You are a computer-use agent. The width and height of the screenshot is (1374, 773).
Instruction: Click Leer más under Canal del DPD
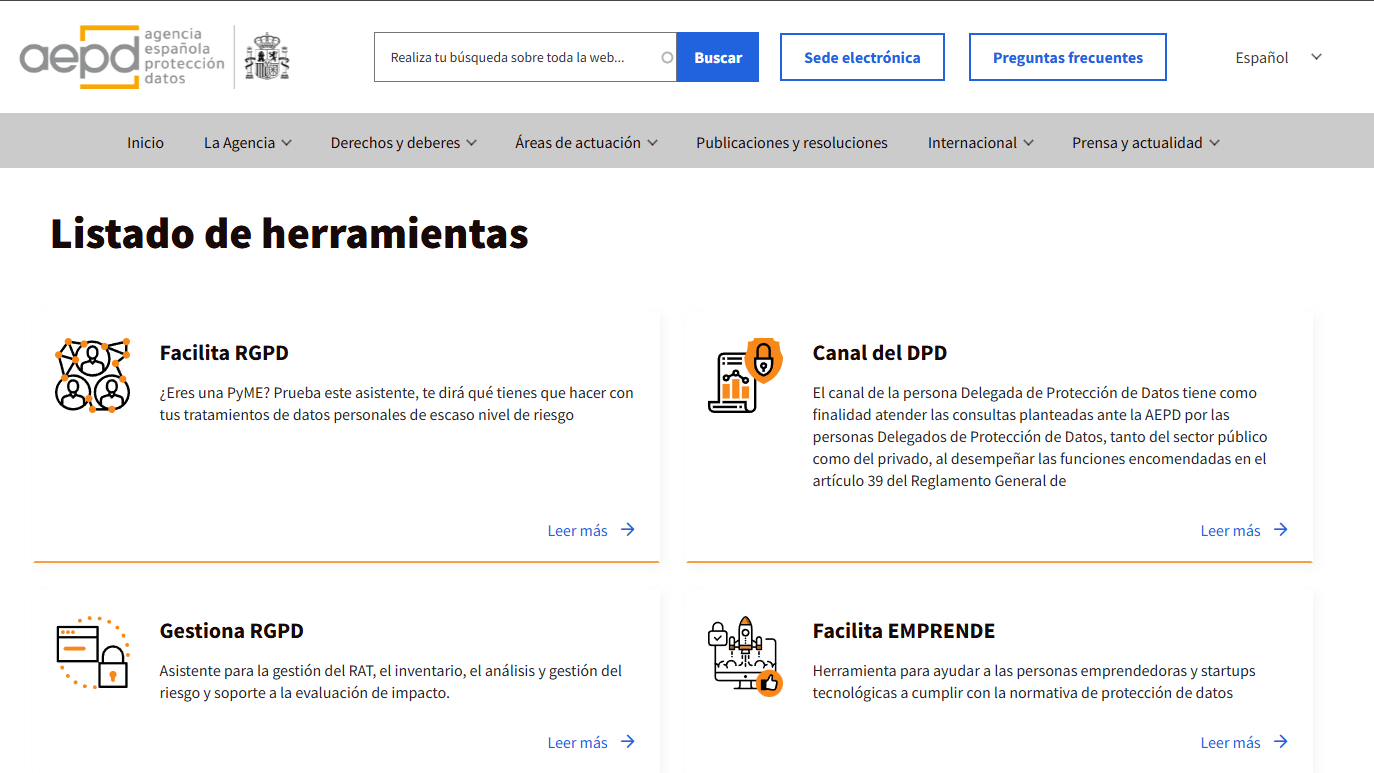click(1230, 531)
